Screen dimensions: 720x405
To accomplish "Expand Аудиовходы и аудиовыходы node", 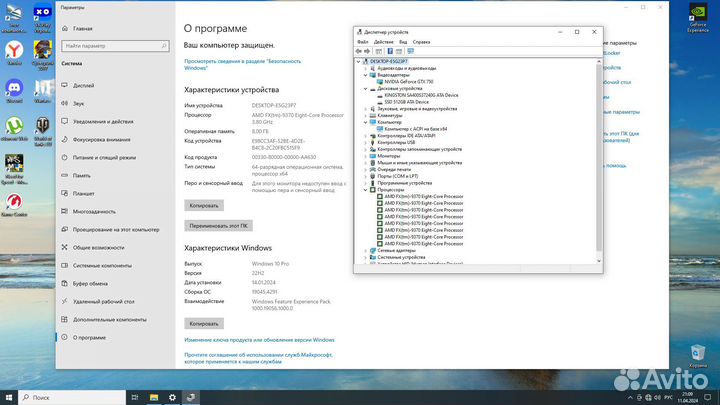I will click(x=366, y=68).
